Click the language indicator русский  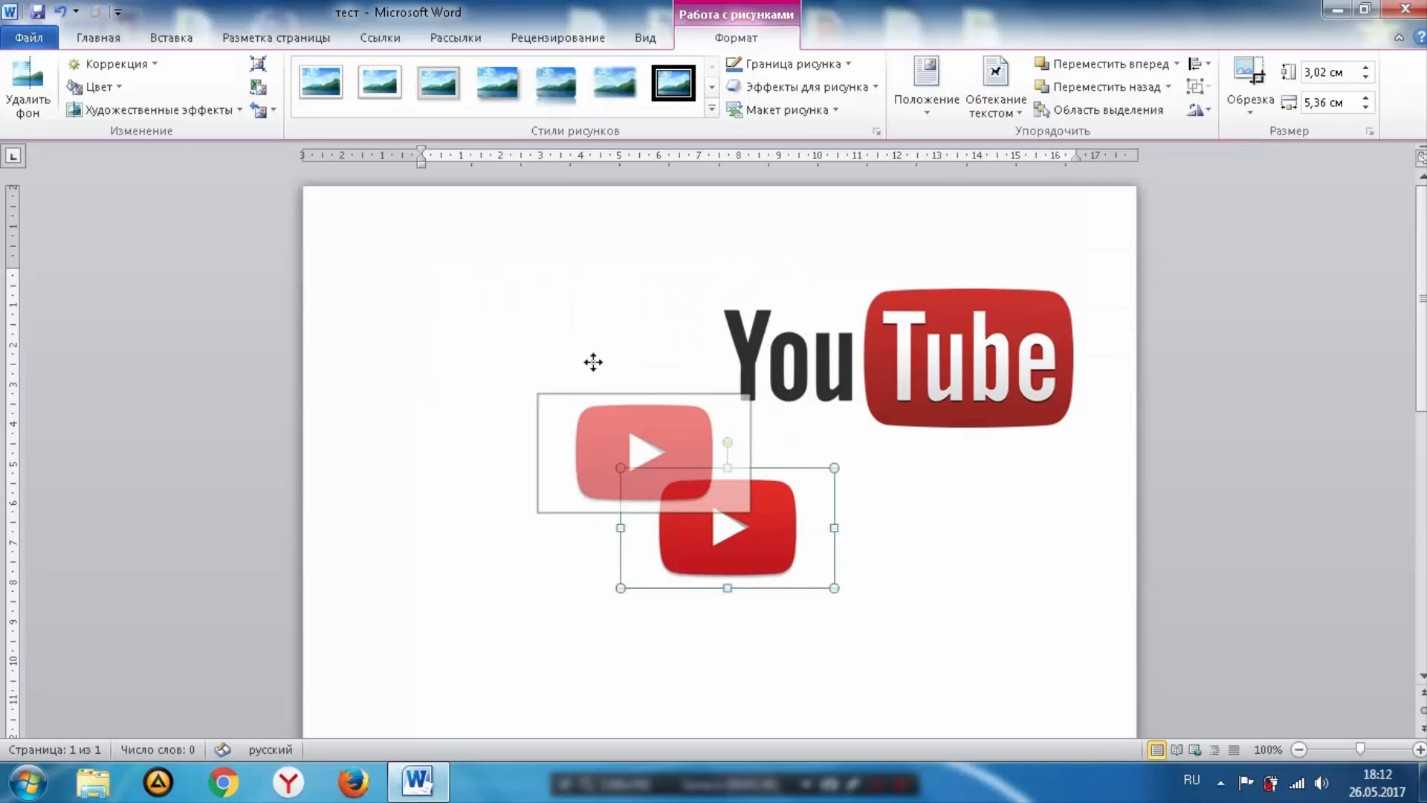point(270,750)
